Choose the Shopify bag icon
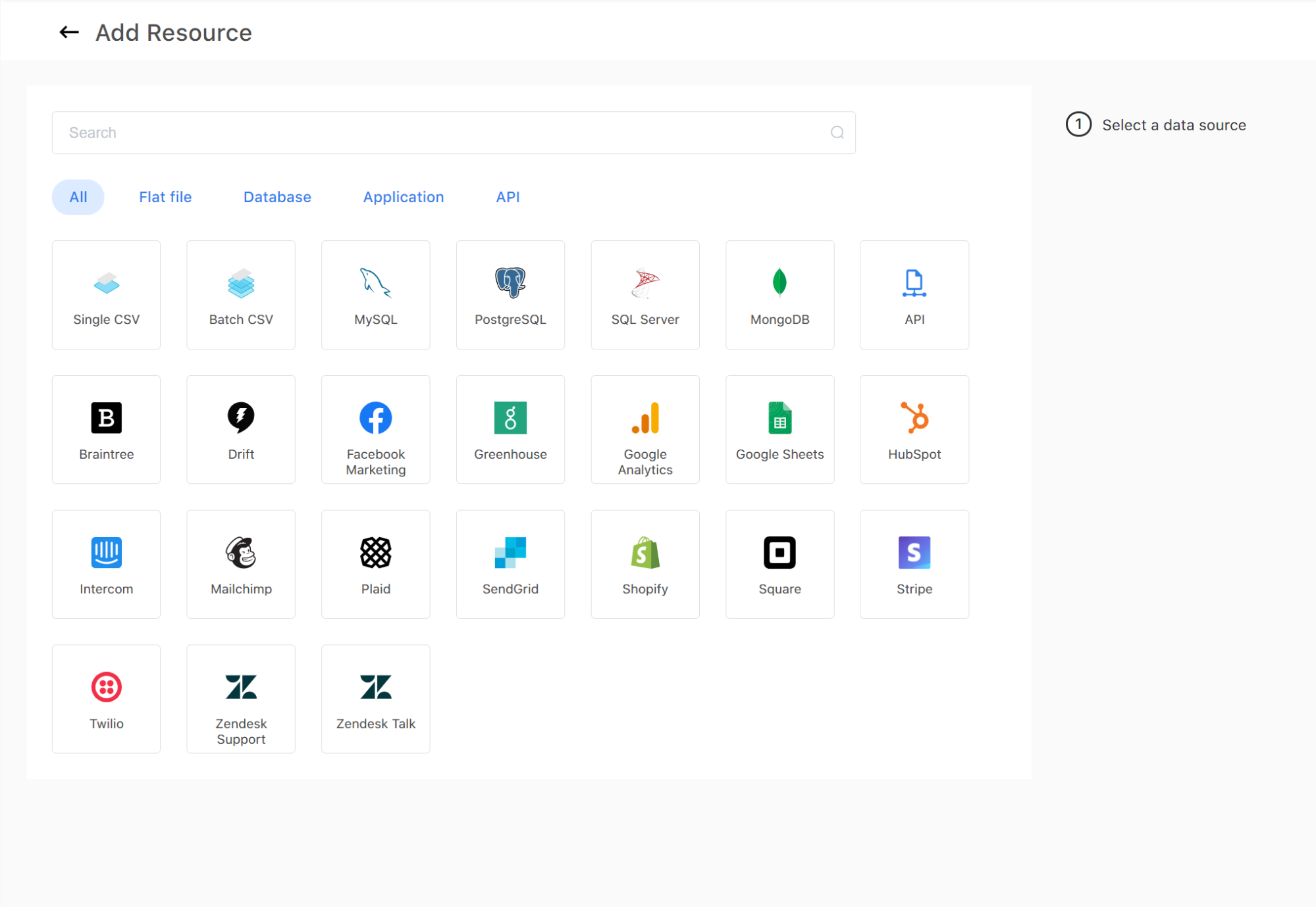 [645, 552]
